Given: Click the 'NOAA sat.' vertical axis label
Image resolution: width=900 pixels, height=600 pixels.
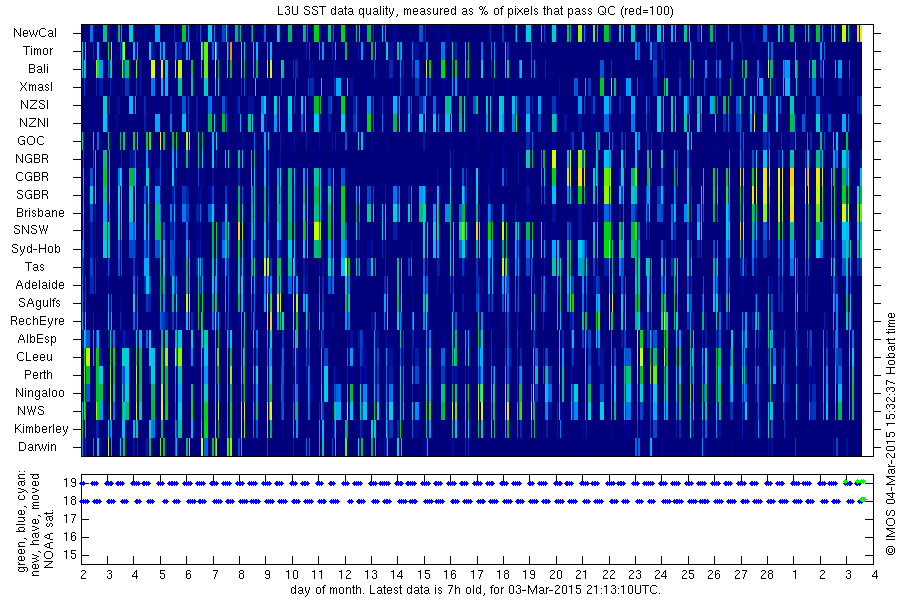Looking at the screenshot, I should pyautogui.click(x=49, y=539).
